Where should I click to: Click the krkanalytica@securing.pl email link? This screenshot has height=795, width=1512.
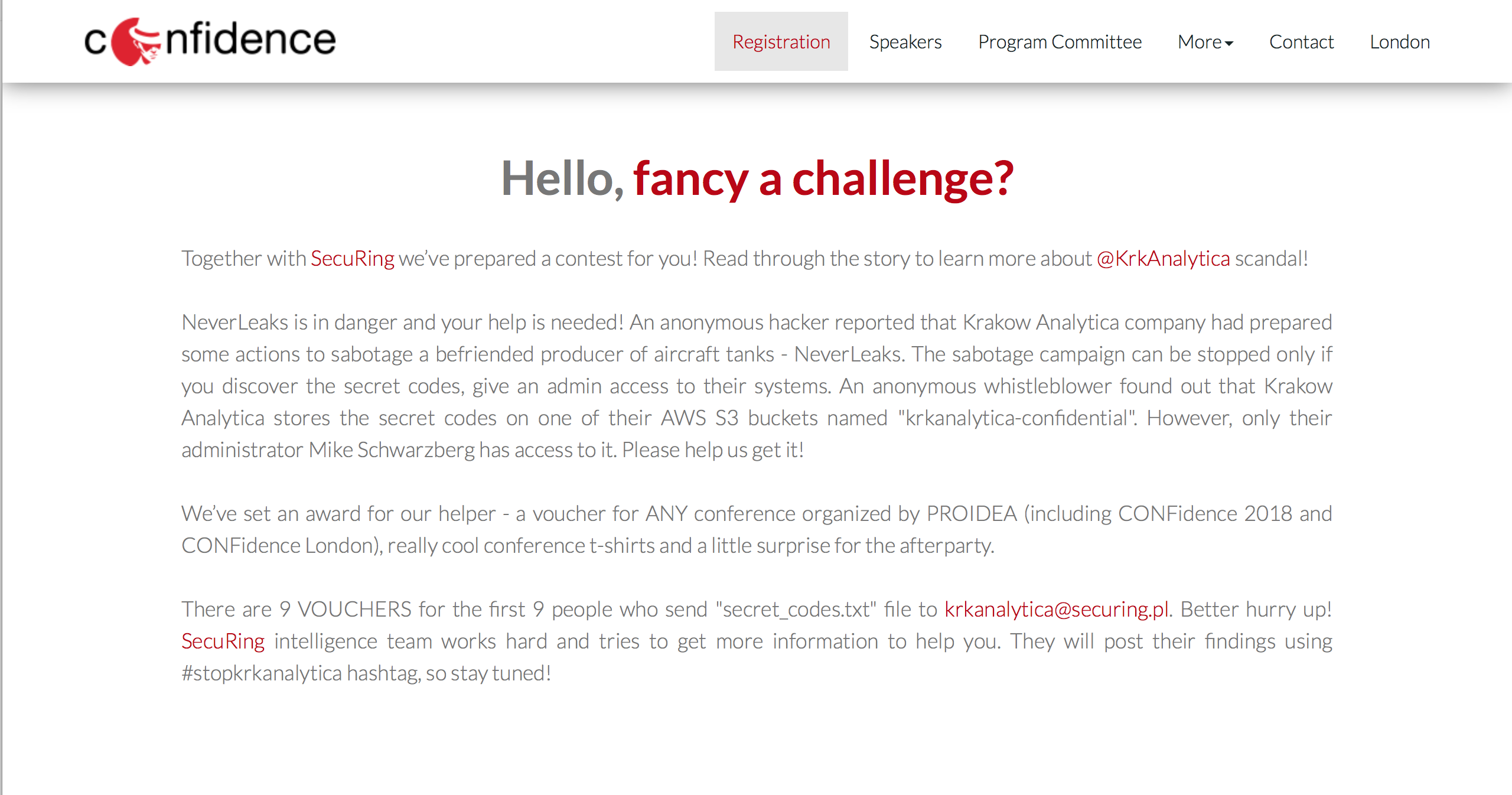click(x=1056, y=610)
